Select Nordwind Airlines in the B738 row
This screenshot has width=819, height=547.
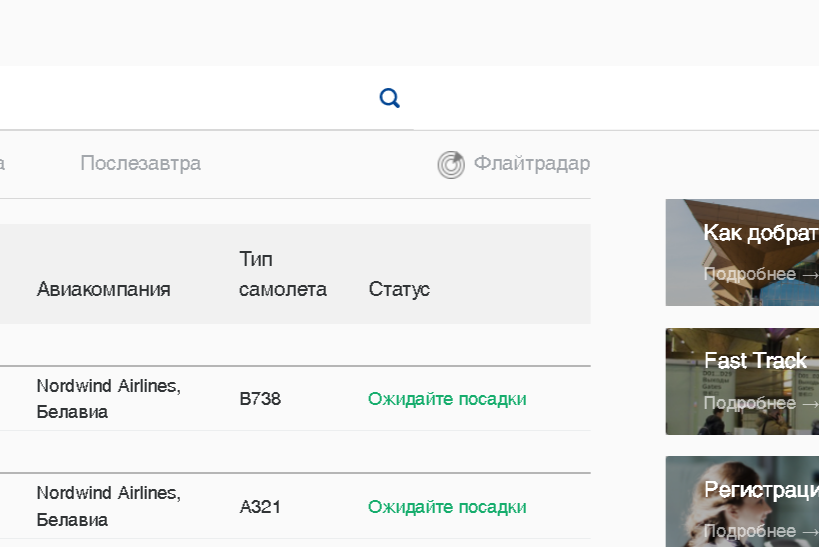pos(108,386)
